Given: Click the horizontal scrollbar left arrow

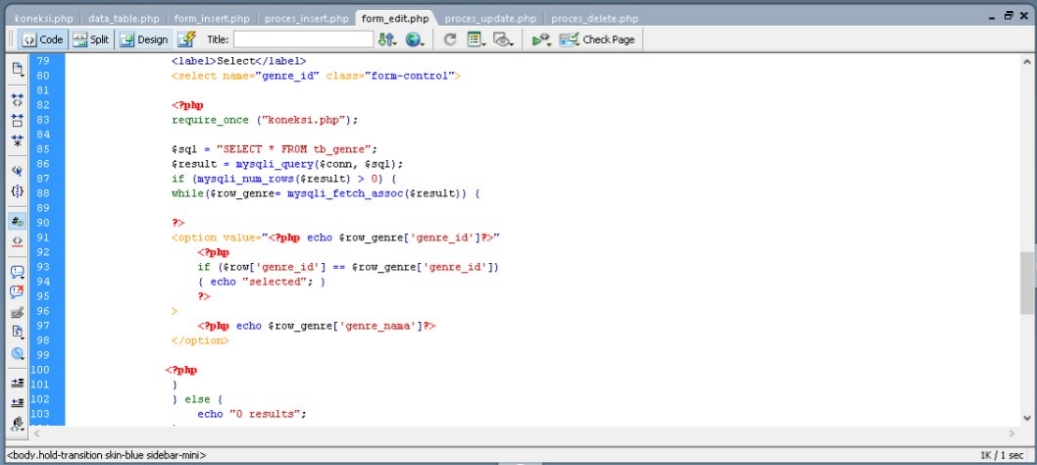Looking at the screenshot, I should pyautogui.click(x=37, y=434).
